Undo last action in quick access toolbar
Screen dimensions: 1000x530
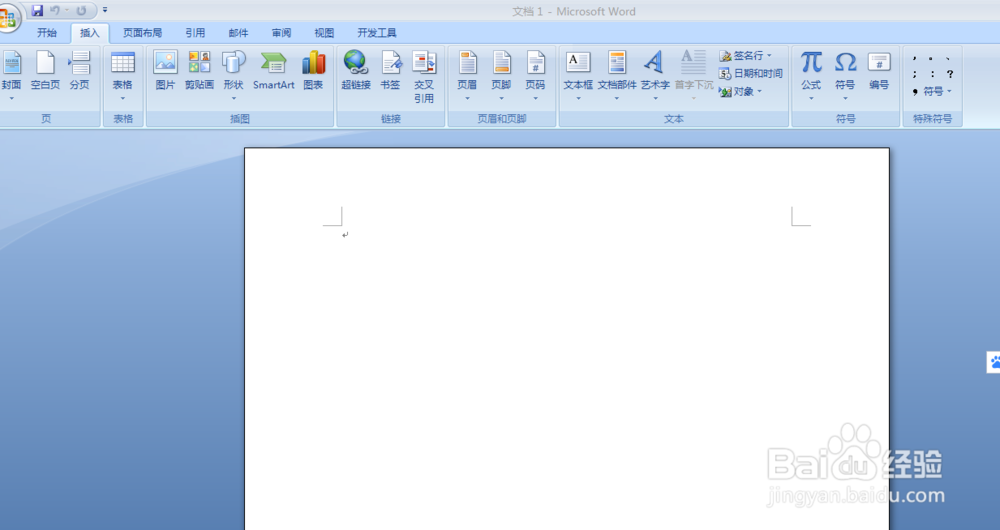point(55,10)
